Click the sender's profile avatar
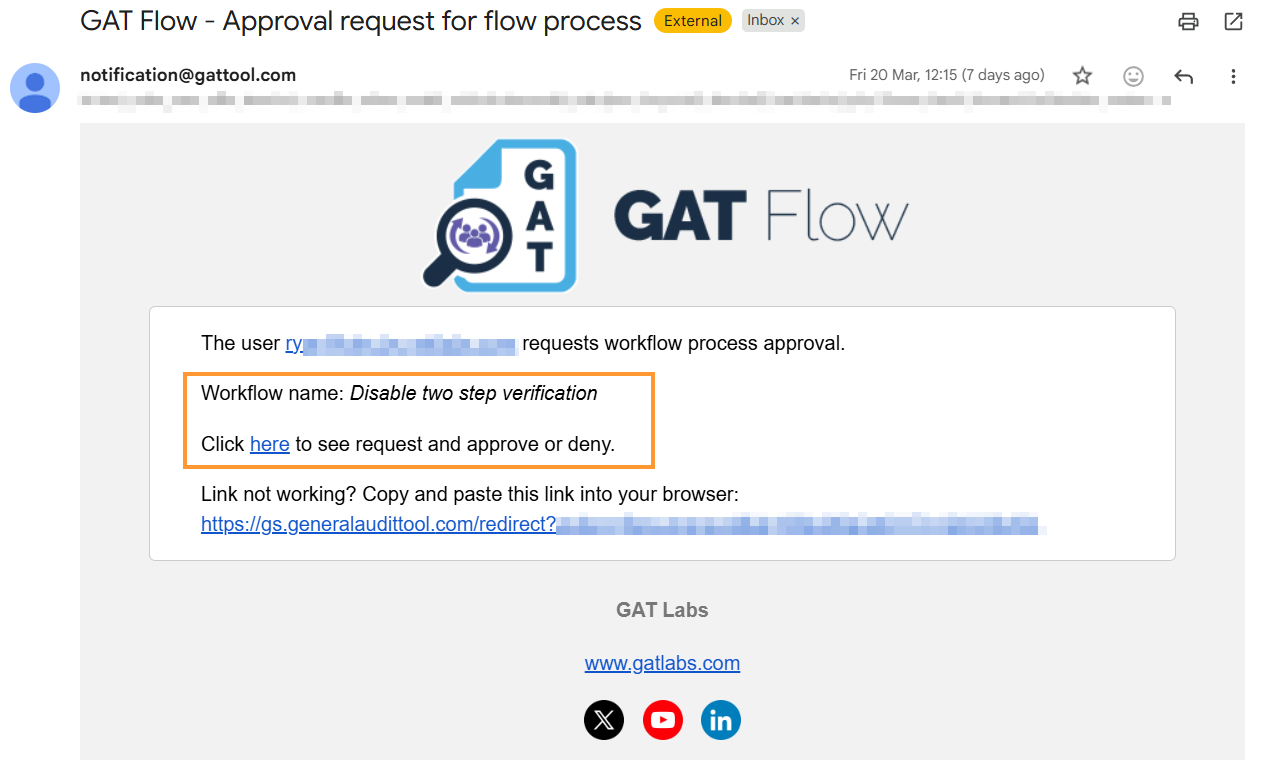 click(x=35, y=88)
